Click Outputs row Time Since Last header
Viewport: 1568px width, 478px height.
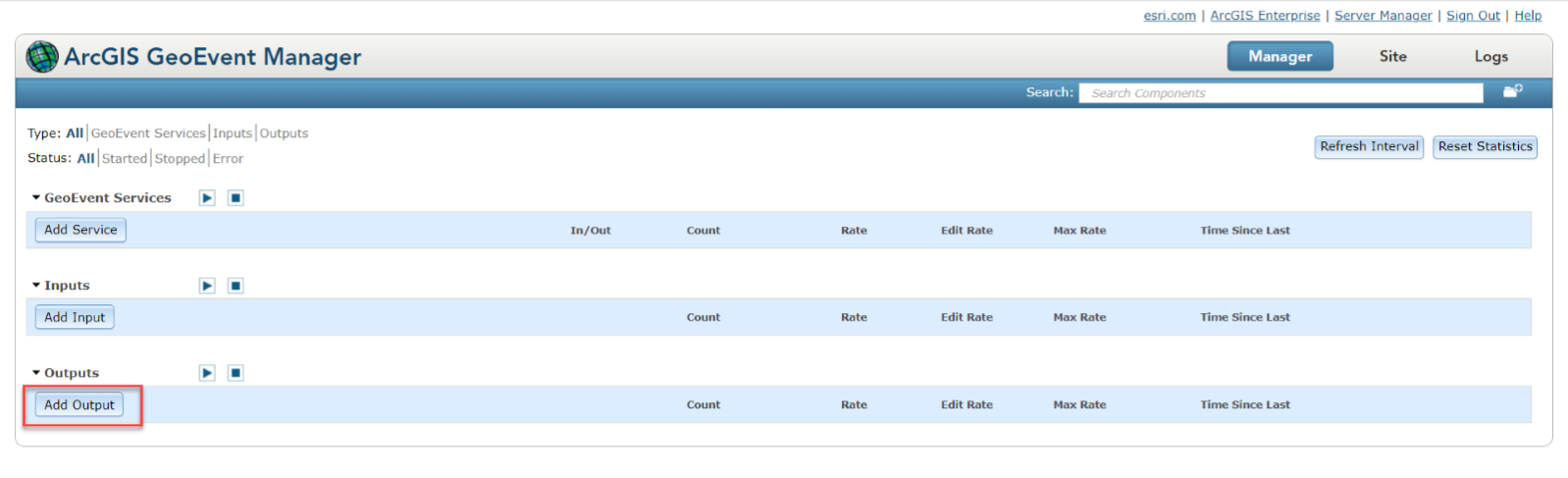(x=1245, y=404)
